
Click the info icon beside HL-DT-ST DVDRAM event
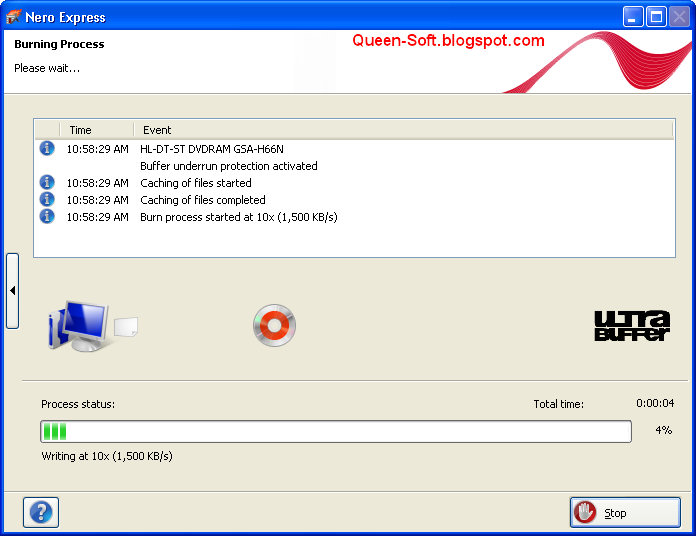(47, 148)
